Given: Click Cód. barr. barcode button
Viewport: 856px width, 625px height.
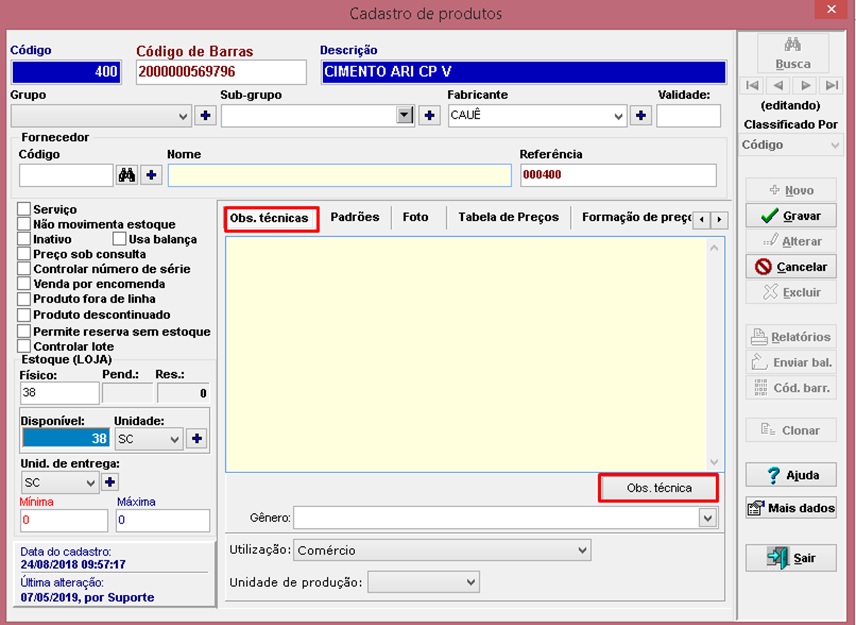Looking at the screenshot, I should [x=791, y=388].
